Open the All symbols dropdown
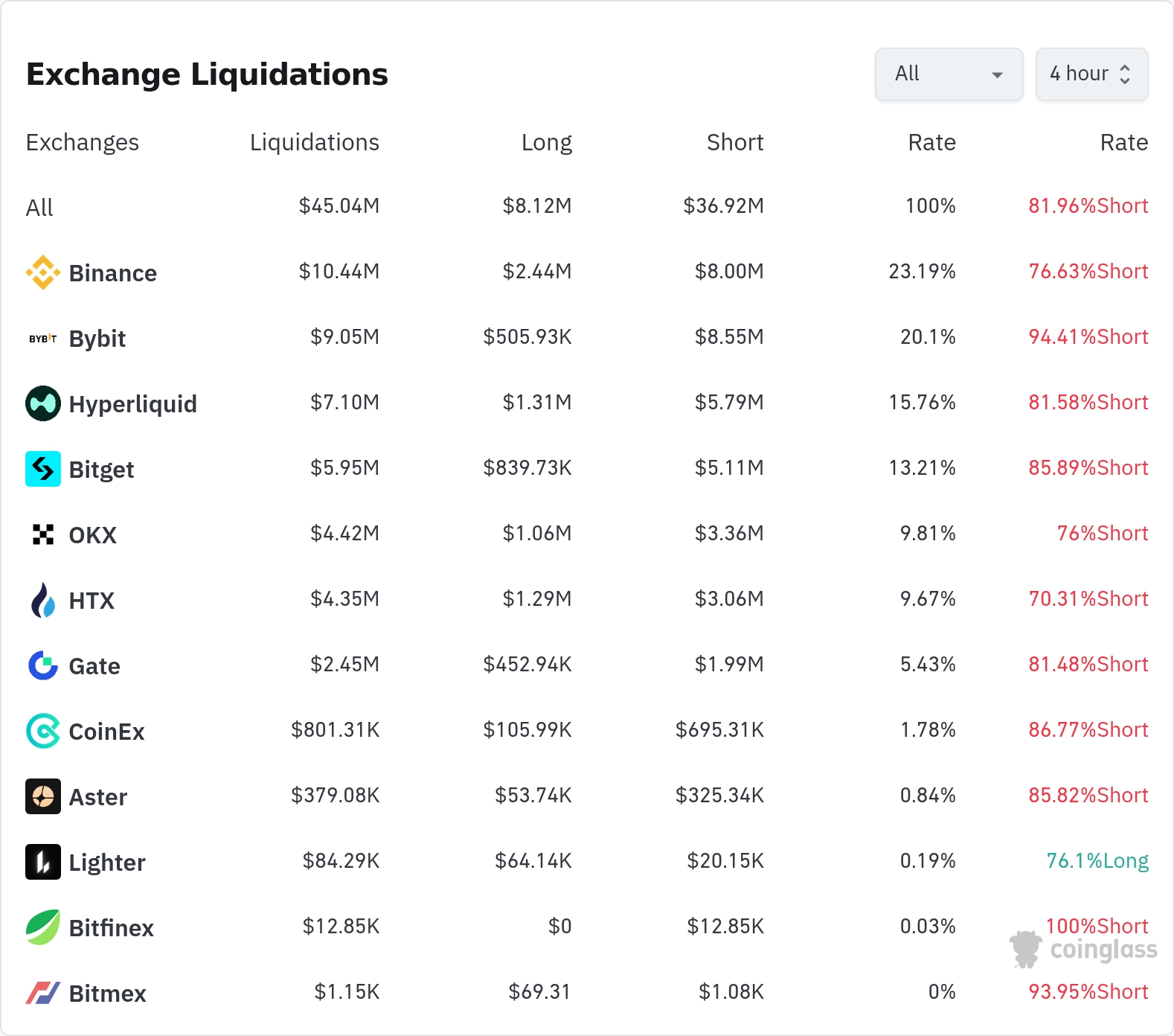Screen dimensions: 1174x1036 coord(949,74)
